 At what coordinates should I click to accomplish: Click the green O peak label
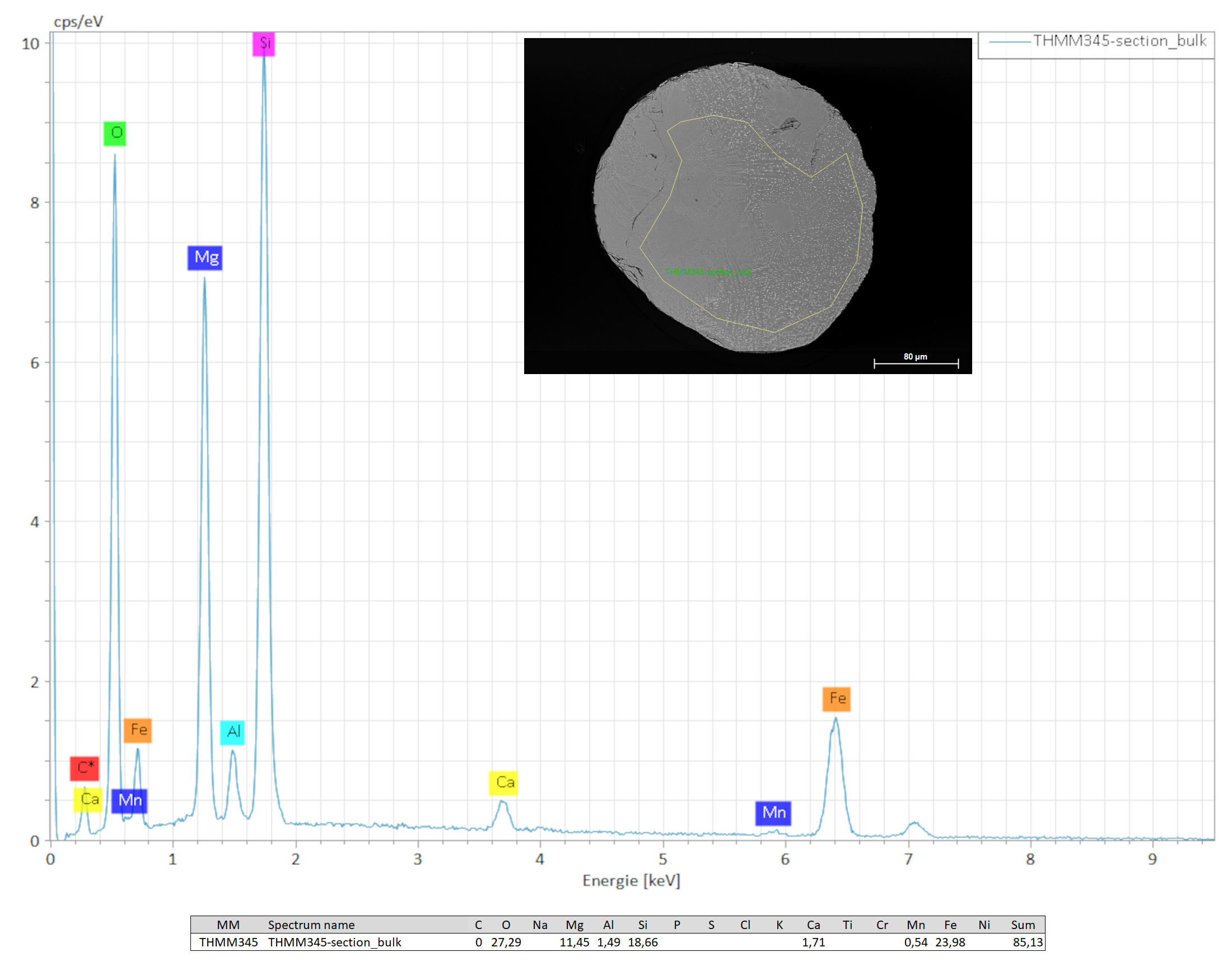[115, 133]
